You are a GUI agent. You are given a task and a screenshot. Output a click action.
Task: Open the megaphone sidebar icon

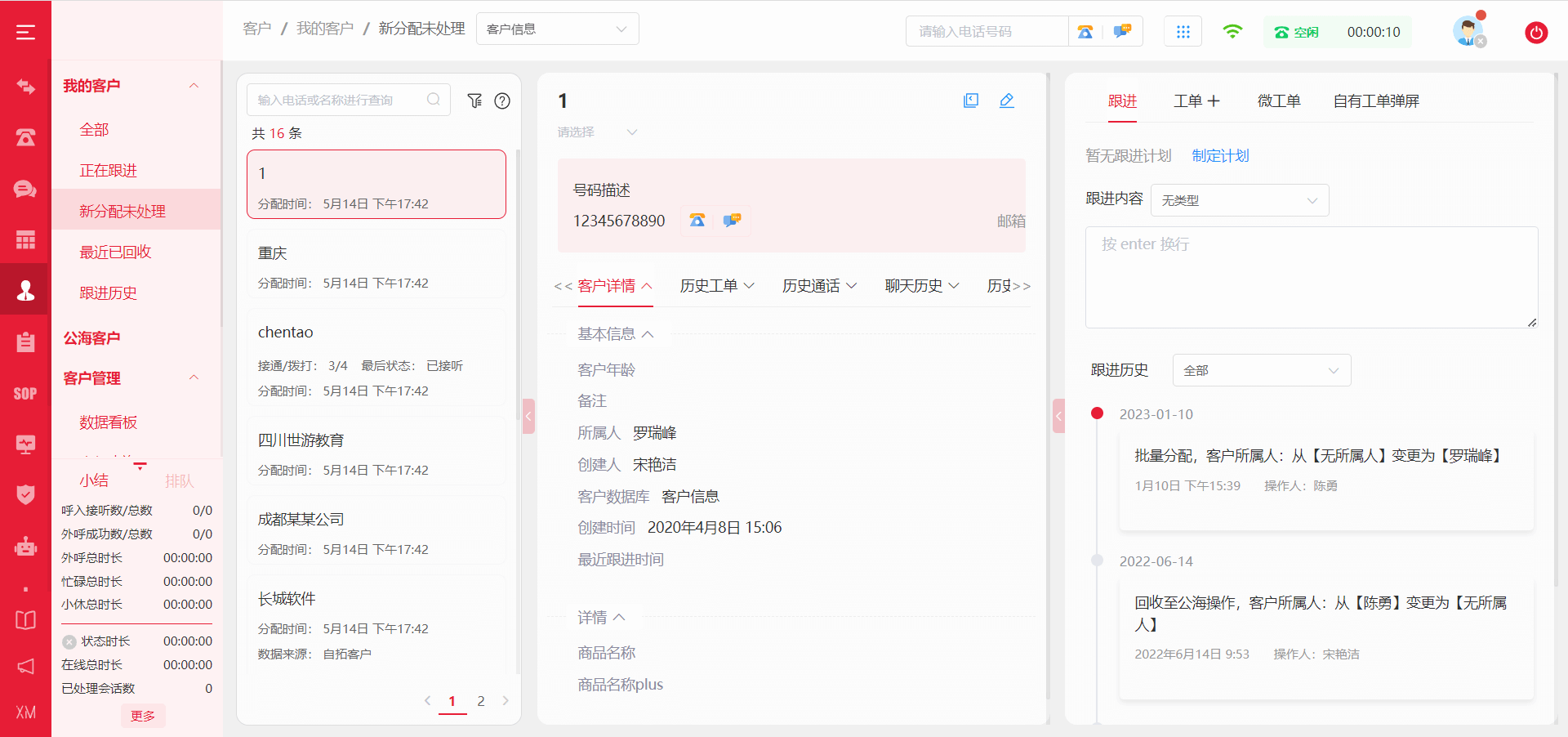pos(25,666)
